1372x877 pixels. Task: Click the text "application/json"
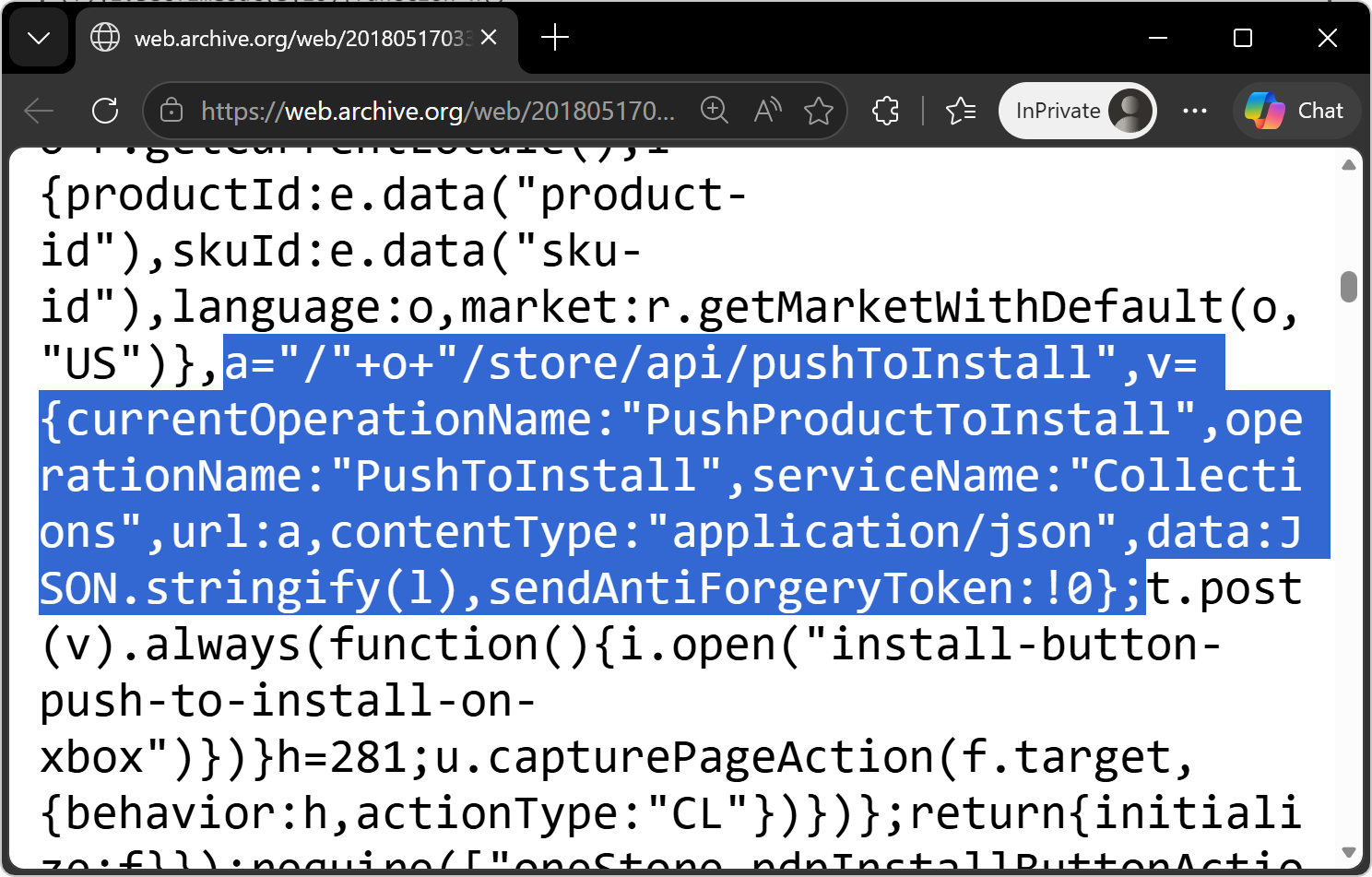pyautogui.click(x=881, y=533)
